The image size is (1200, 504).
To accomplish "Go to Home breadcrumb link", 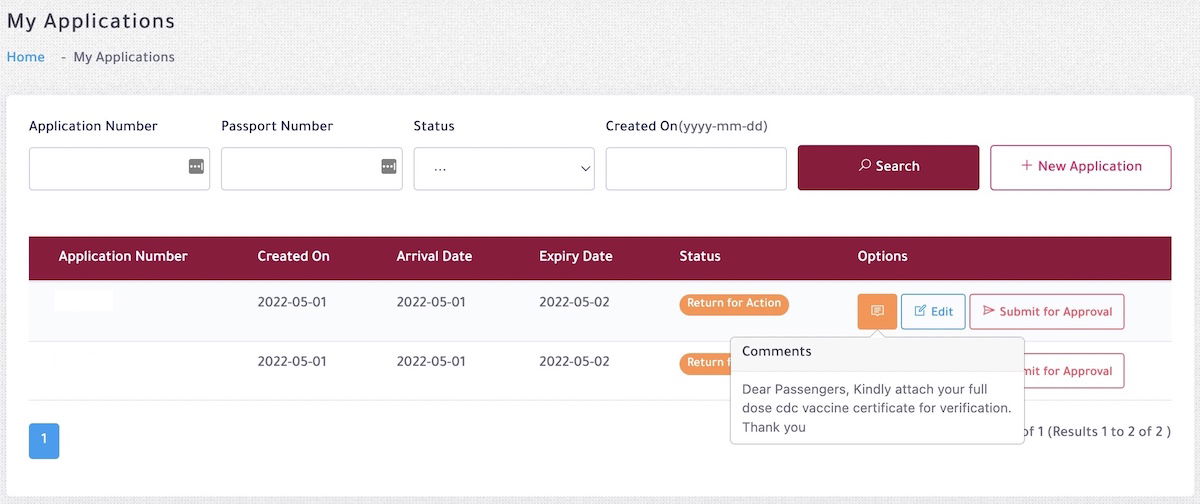I will [x=26, y=57].
